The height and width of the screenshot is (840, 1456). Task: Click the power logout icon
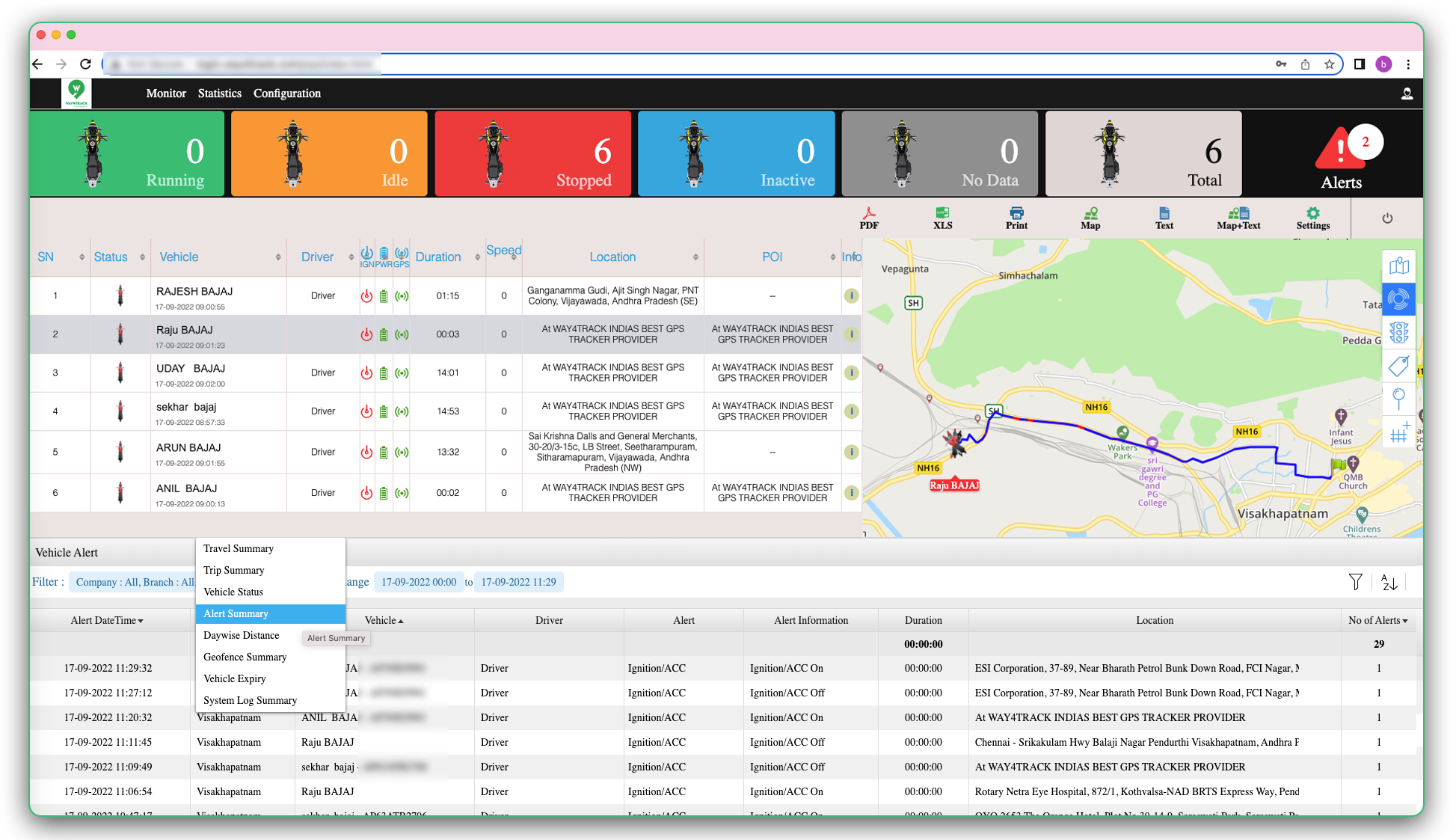tap(1387, 218)
